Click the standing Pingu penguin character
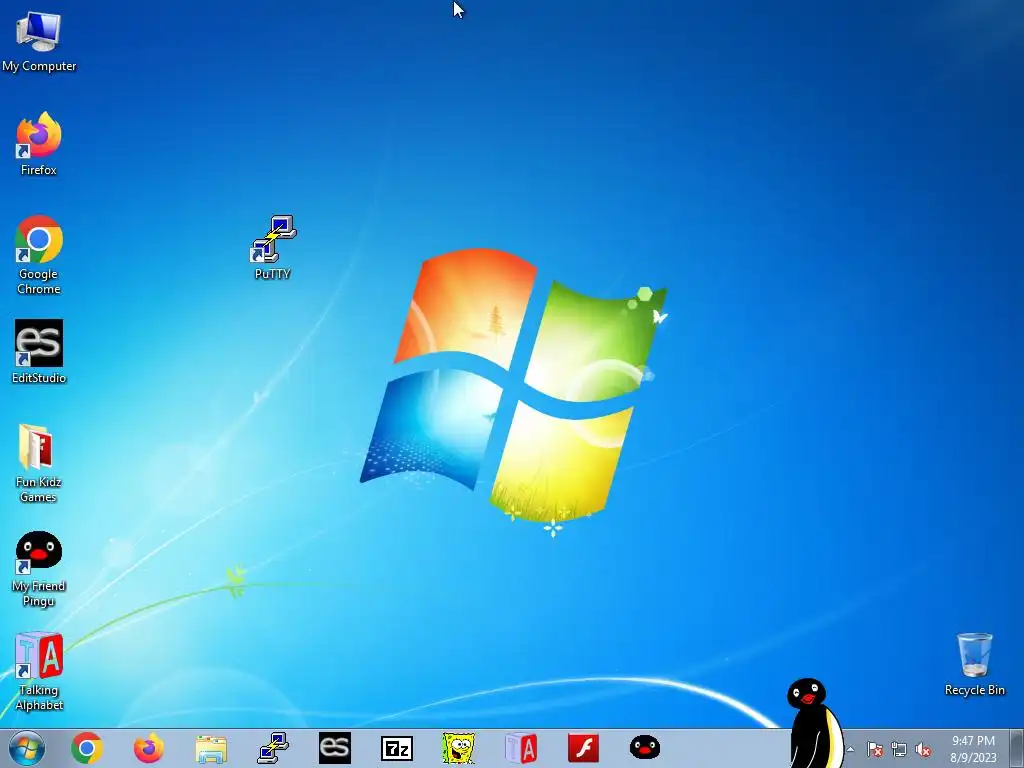 [814, 723]
